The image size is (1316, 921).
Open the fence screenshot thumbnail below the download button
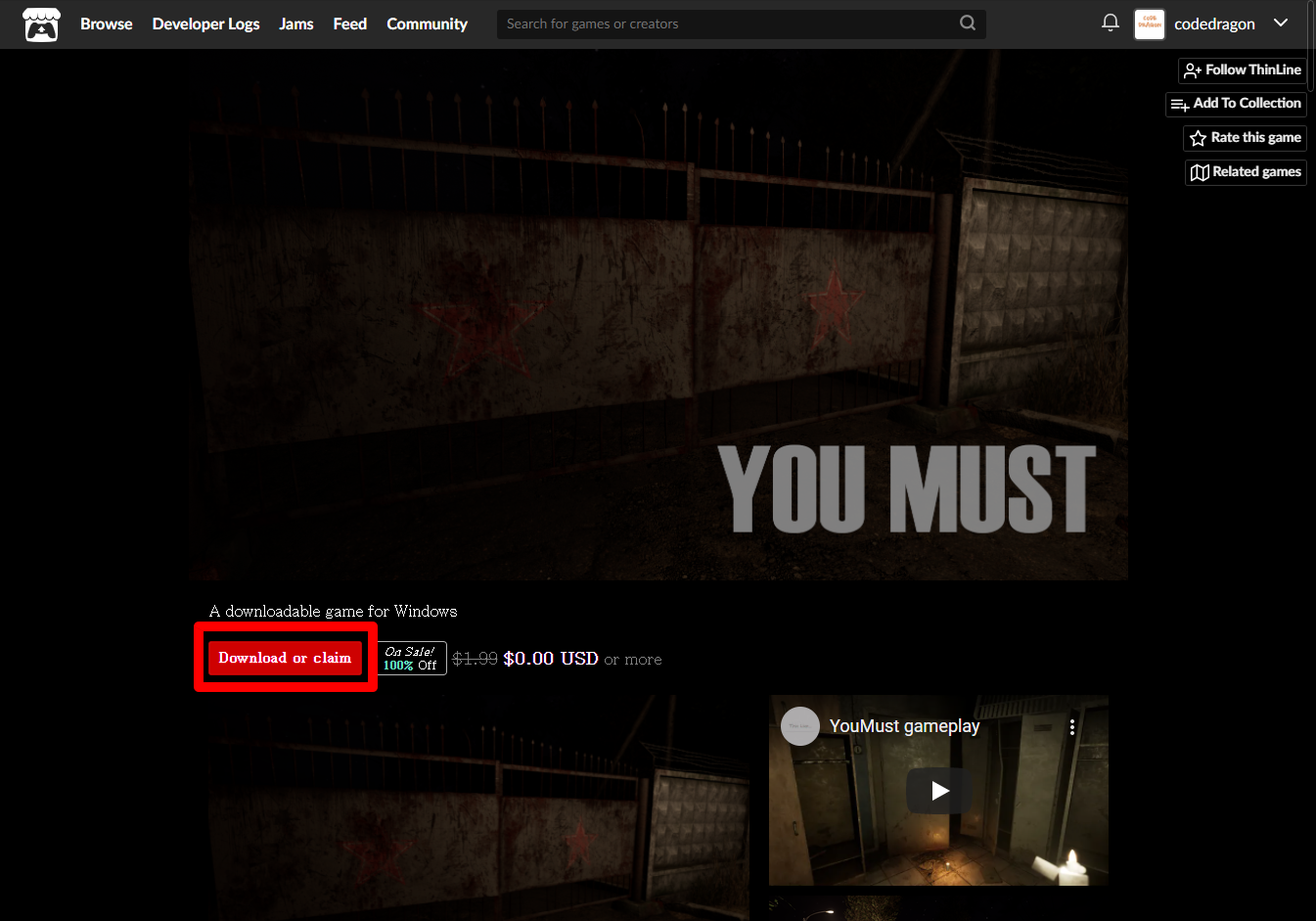coord(477,807)
